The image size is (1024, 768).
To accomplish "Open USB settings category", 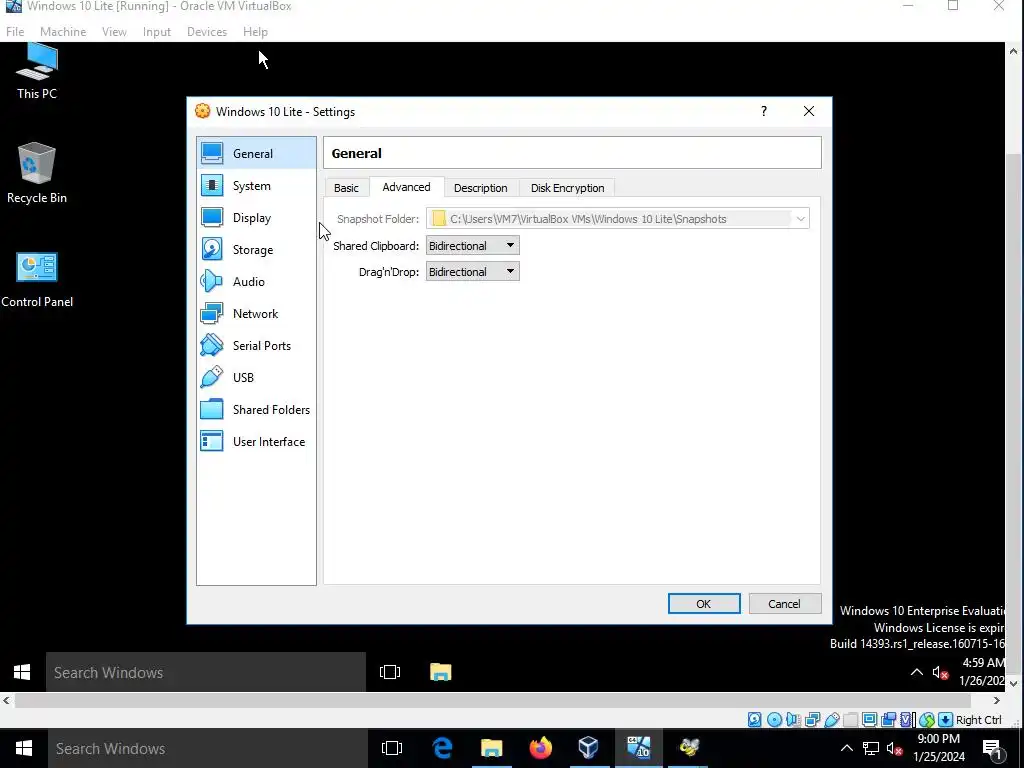I will (x=256, y=377).
